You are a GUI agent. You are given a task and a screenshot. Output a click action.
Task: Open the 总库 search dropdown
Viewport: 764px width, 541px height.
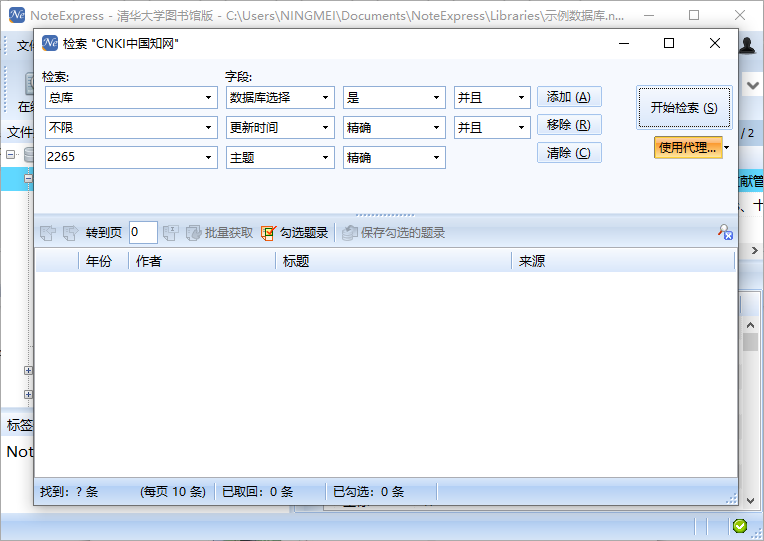tap(209, 98)
